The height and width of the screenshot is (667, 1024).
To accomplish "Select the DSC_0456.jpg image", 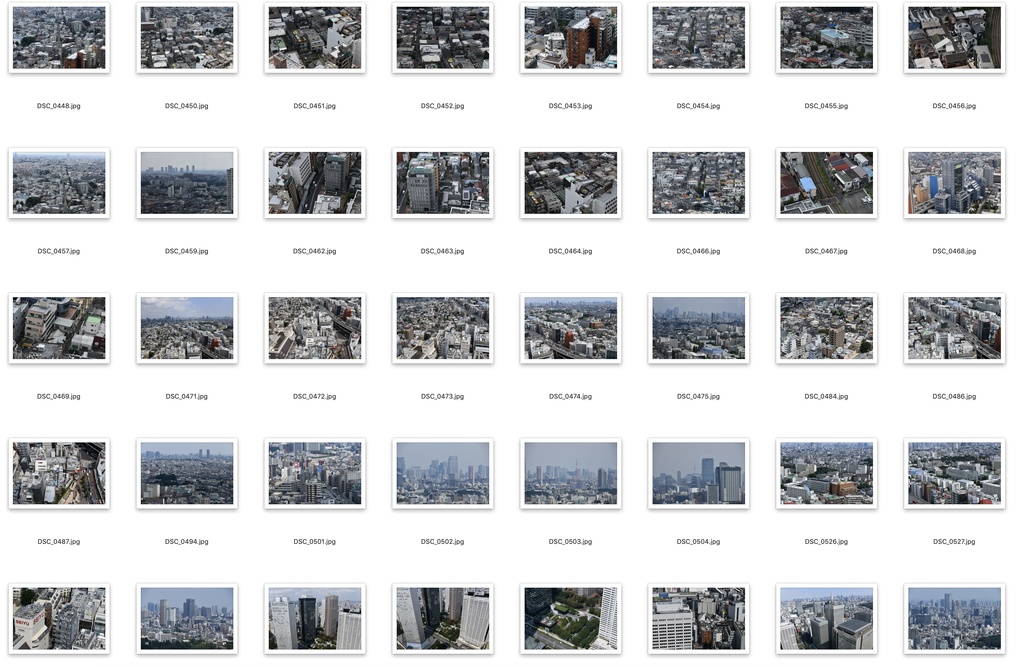I will pyautogui.click(x=953, y=38).
